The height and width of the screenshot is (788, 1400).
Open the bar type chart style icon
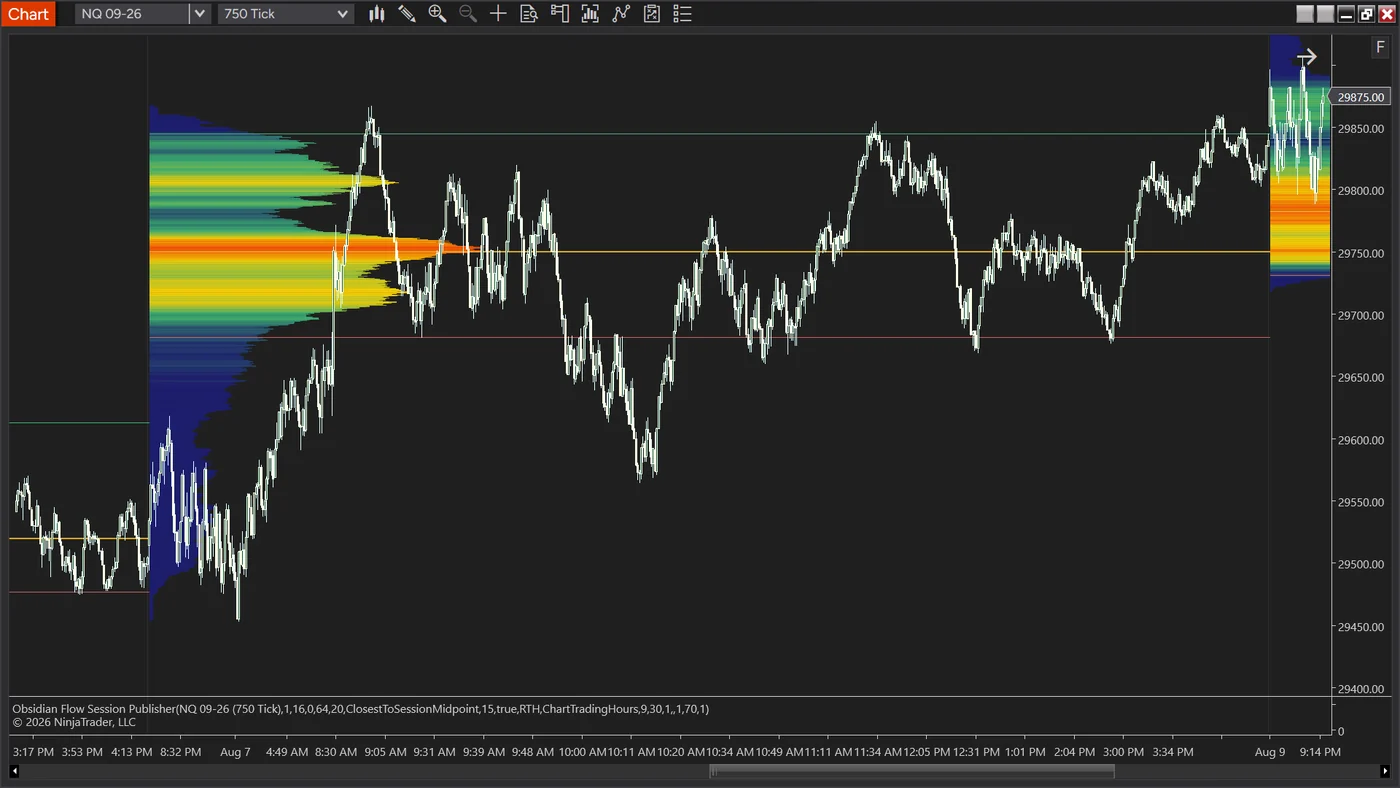pos(376,14)
